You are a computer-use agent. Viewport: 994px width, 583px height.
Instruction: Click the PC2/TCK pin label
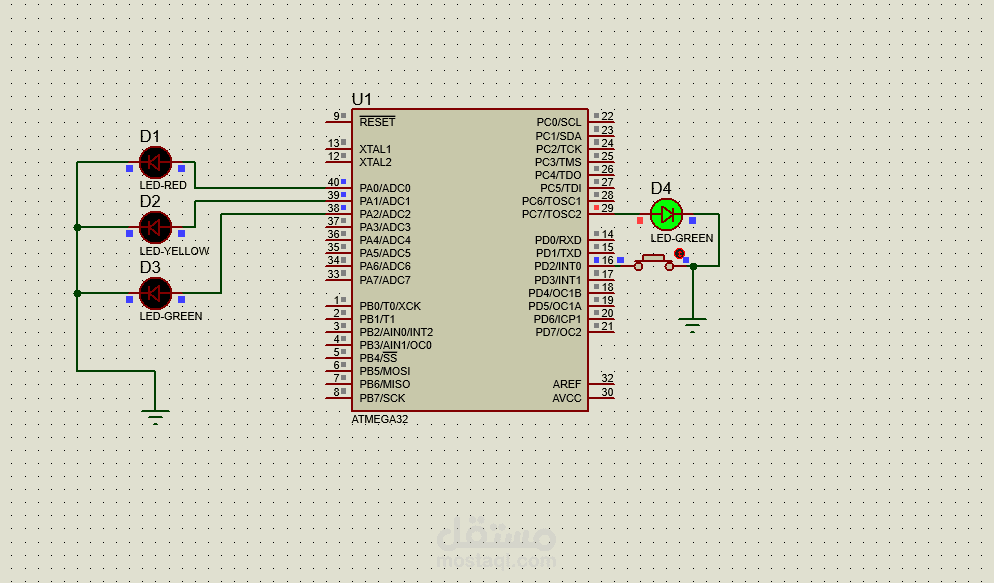[558, 149]
